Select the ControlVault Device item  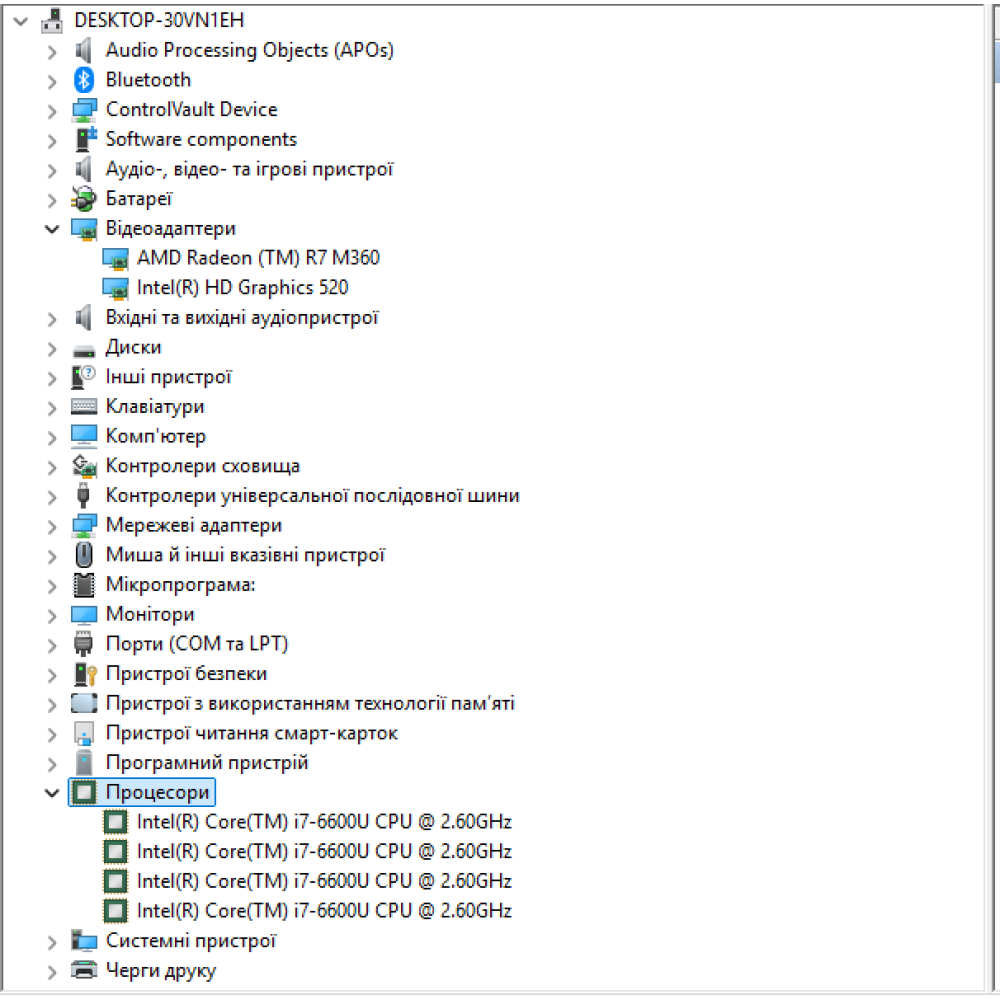coord(191,110)
